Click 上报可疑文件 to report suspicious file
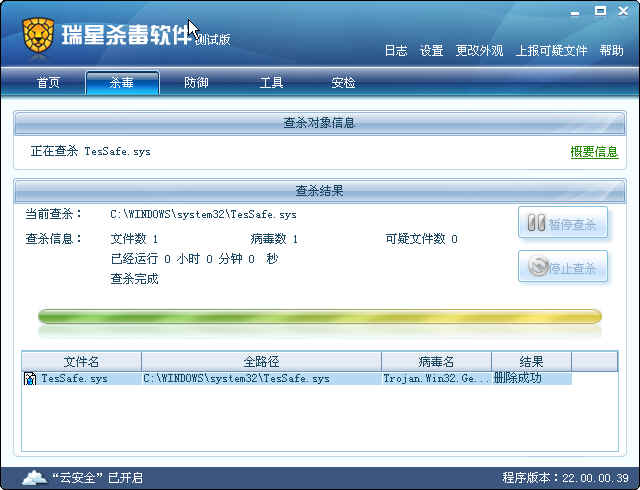The image size is (640, 490). [x=551, y=50]
